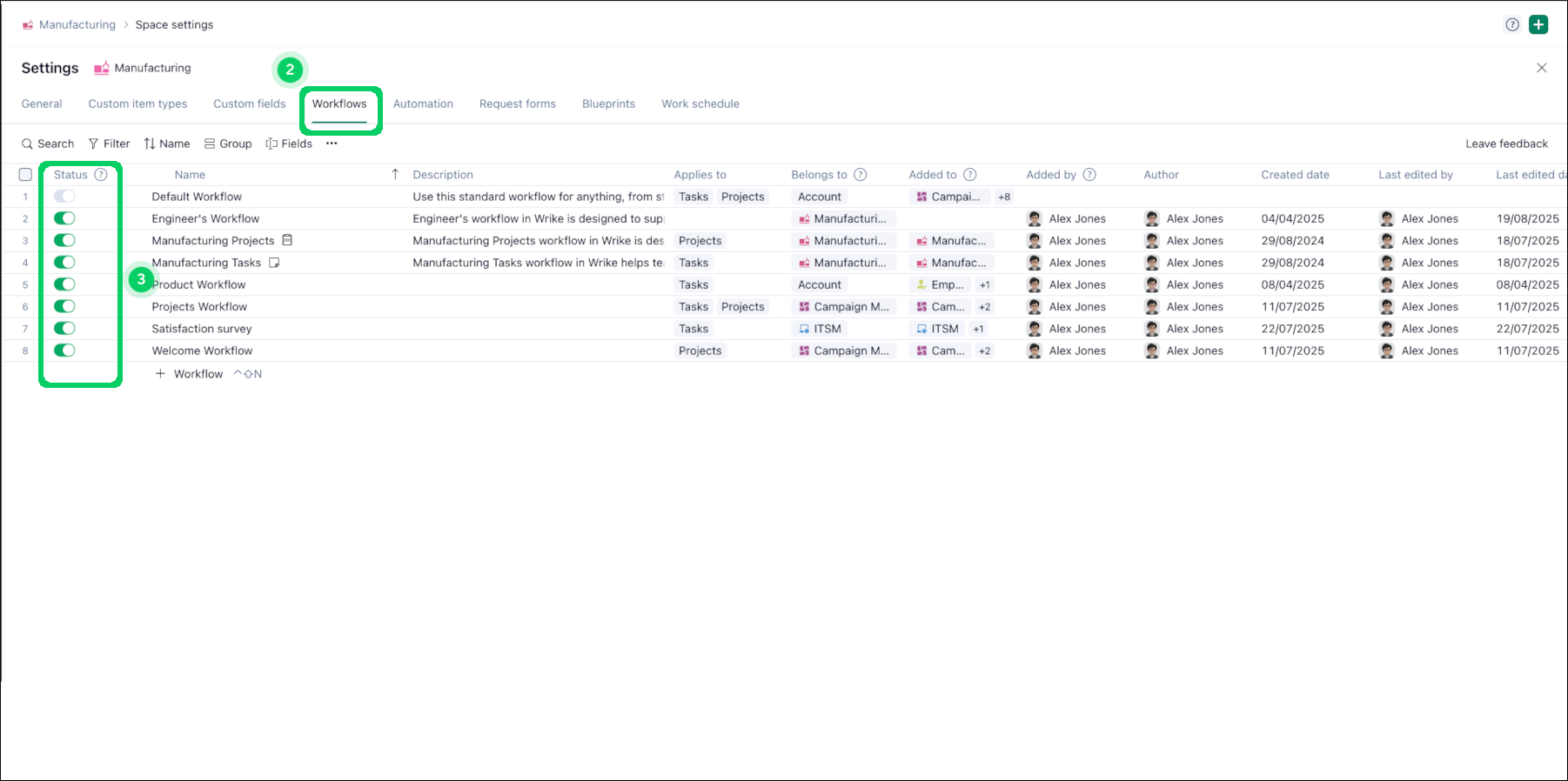Toggle status of Projects Workflow
This screenshot has height=781, width=1568.
click(64, 306)
